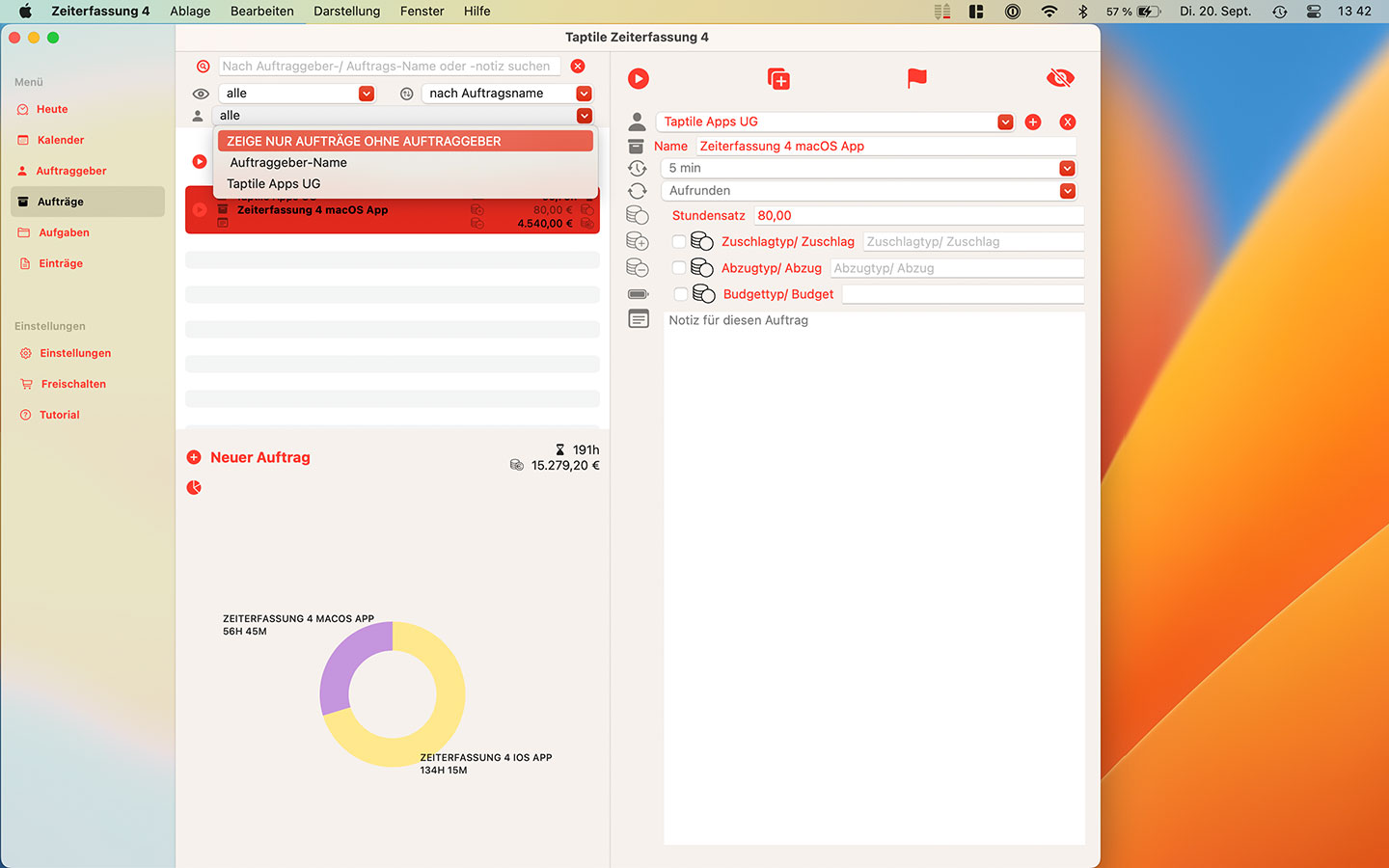Enable the Budgettyp/ Budget checkbox
Image resolution: width=1389 pixels, height=868 pixels.
click(x=681, y=294)
